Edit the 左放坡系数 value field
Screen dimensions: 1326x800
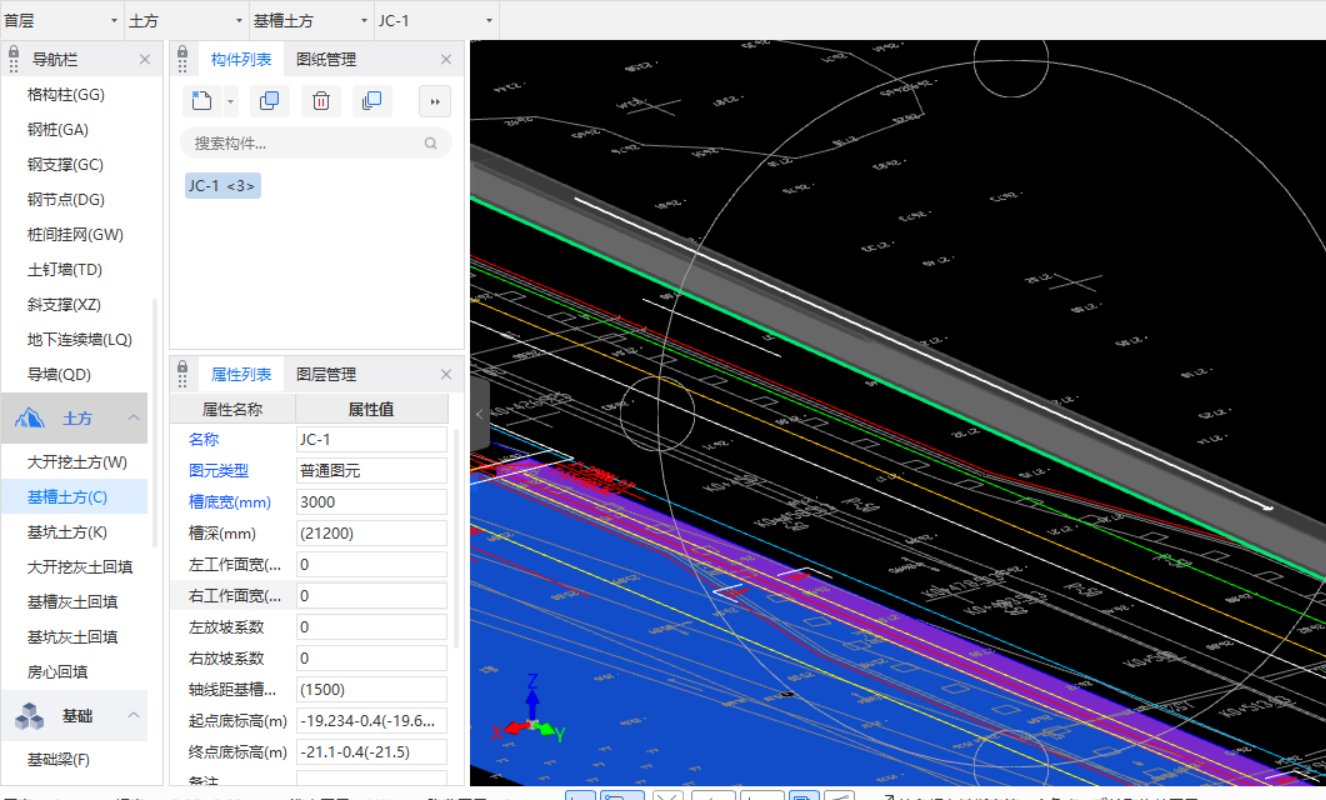[371, 627]
